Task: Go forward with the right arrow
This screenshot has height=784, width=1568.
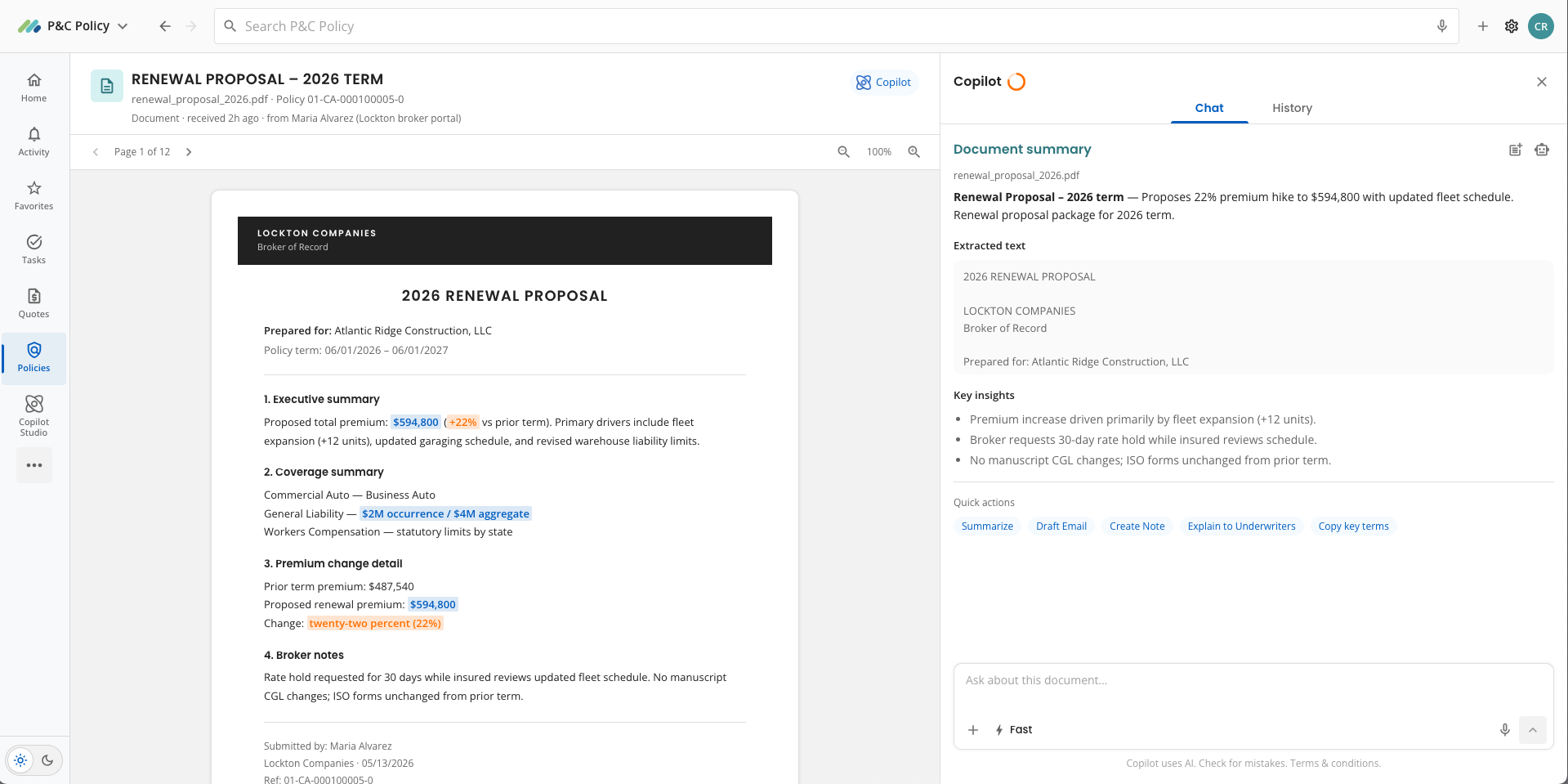Action: click(191, 26)
